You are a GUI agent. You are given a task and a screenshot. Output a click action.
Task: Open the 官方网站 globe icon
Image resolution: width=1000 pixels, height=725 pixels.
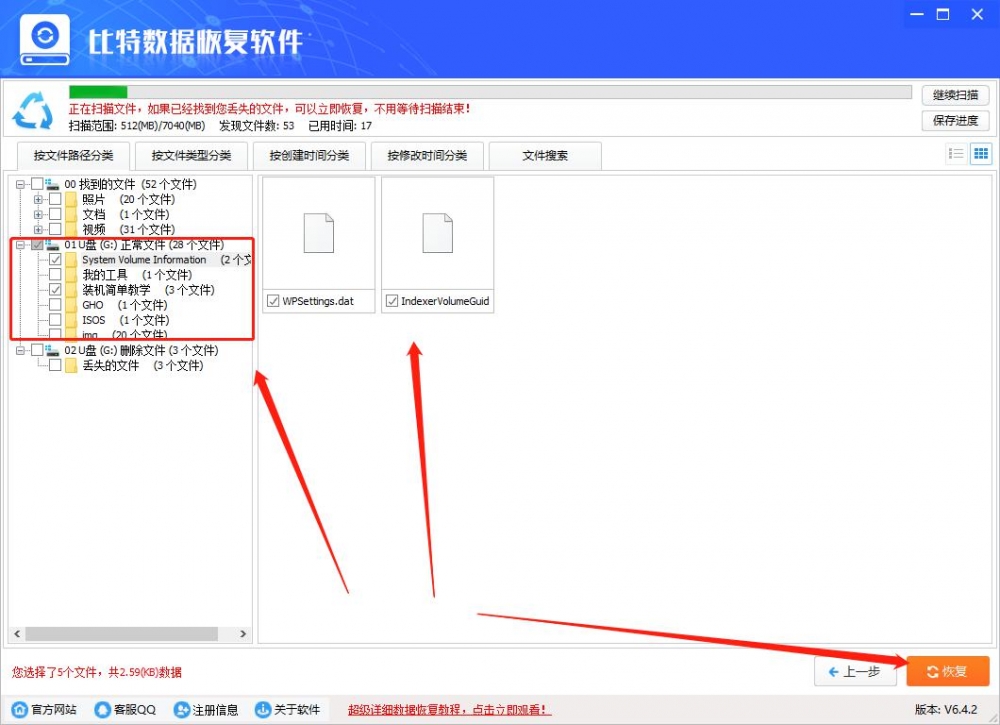pos(20,710)
